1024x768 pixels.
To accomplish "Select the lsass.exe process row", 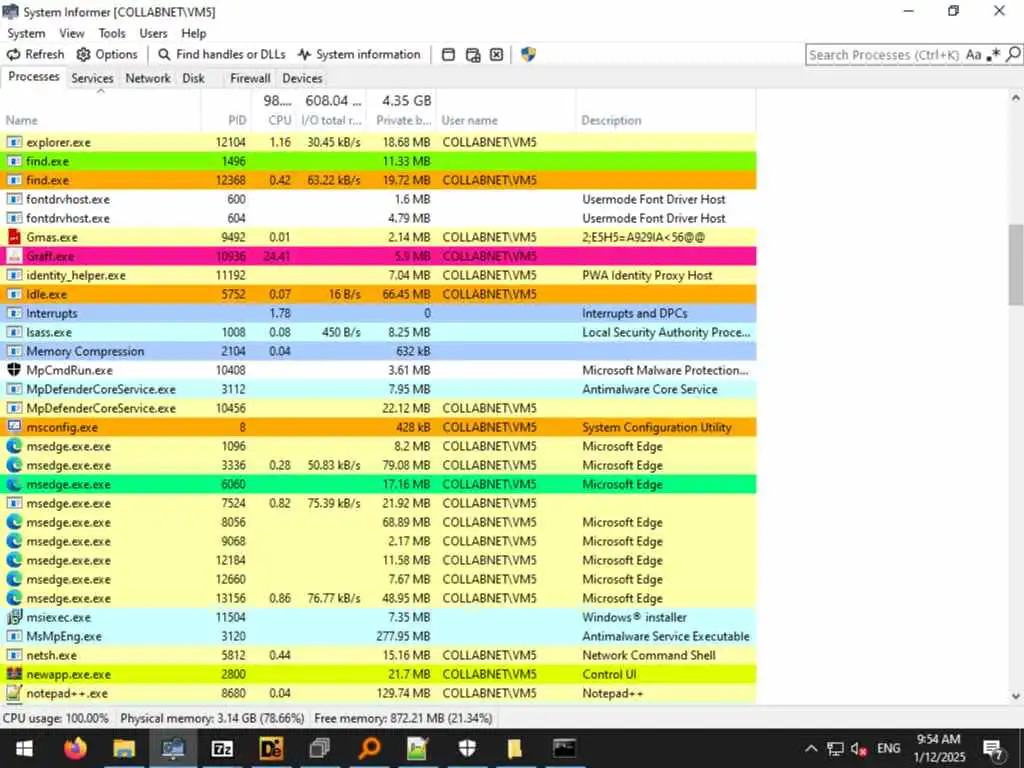I will 379,332.
